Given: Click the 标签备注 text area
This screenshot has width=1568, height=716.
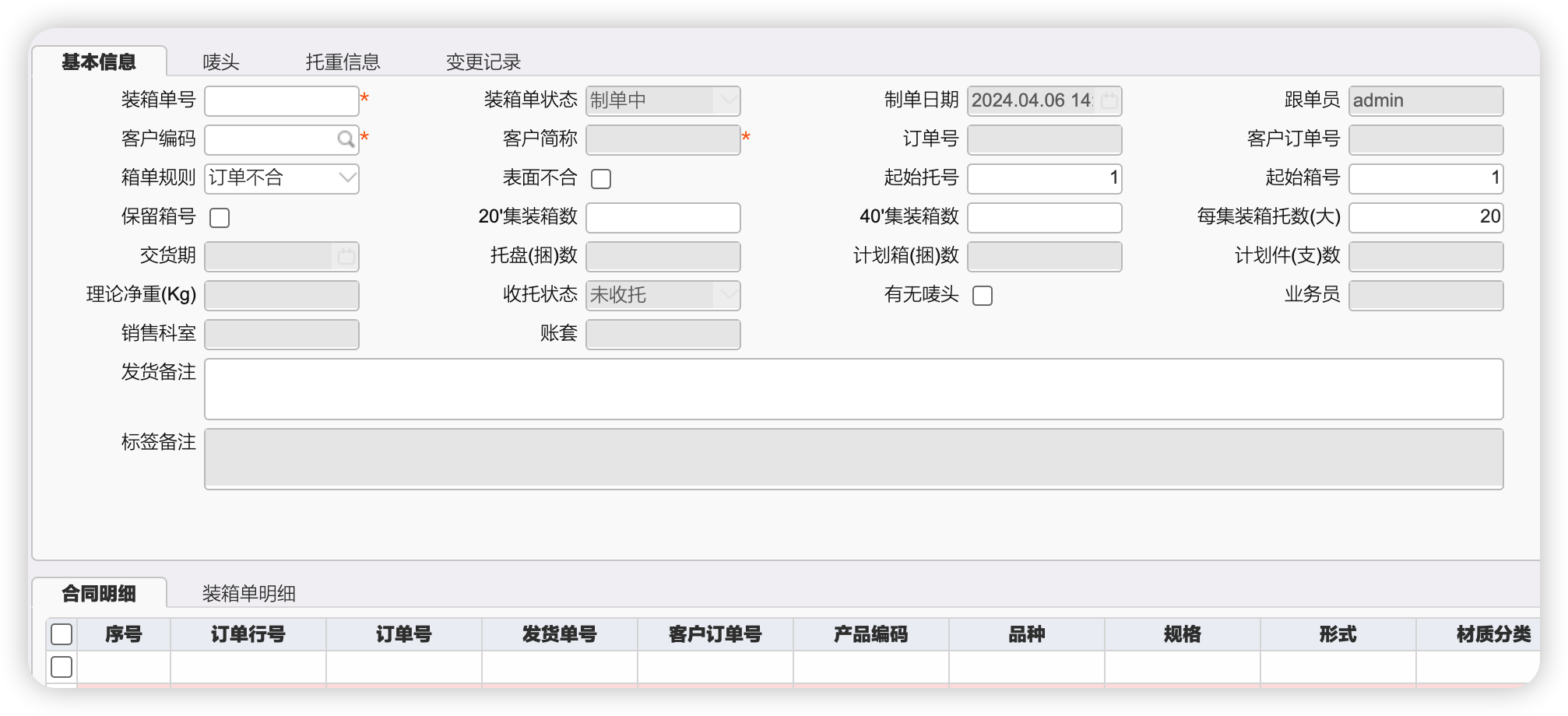Looking at the screenshot, I should 854,459.
